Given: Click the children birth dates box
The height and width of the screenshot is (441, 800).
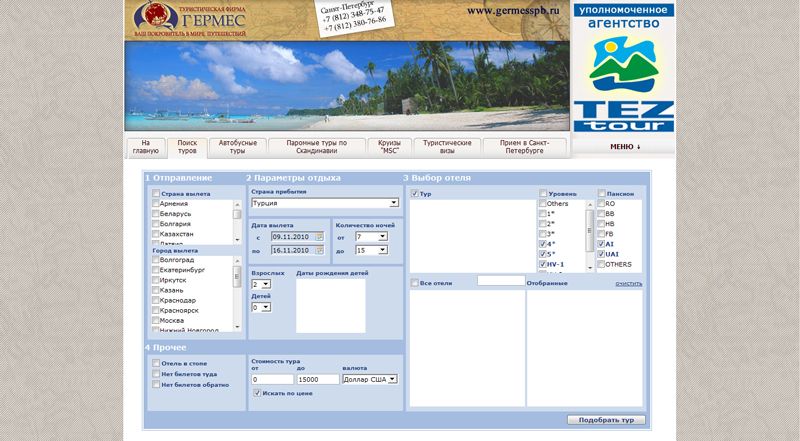Looking at the screenshot, I should [331, 306].
